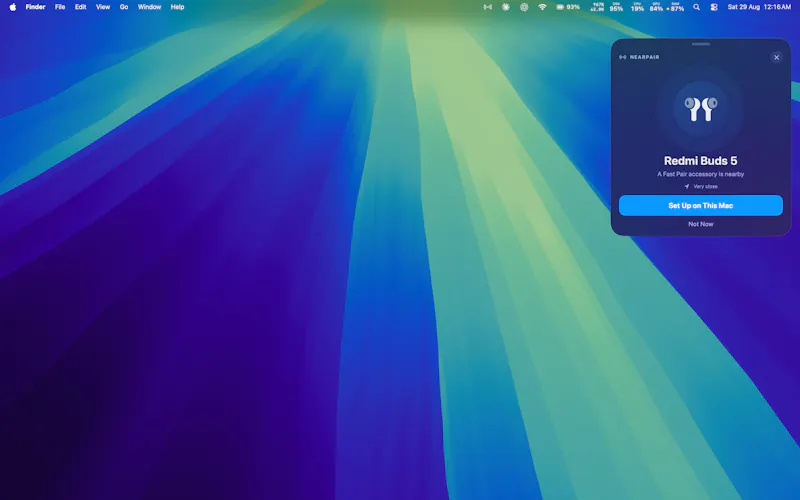
Task: Close the NearPair popup with X
Action: click(777, 57)
